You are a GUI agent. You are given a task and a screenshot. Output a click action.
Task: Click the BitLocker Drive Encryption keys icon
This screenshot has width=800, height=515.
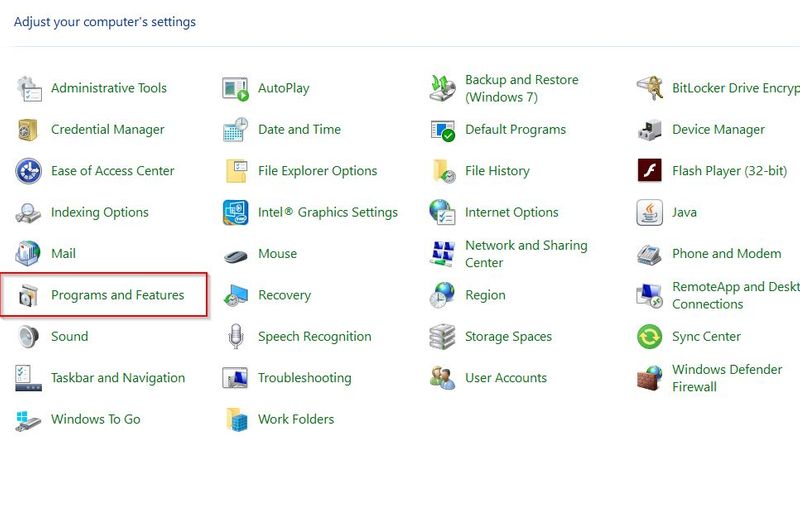[650, 88]
